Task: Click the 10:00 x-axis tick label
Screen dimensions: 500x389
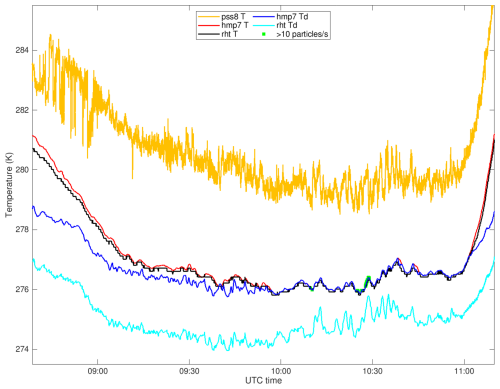Action: [x=281, y=371]
